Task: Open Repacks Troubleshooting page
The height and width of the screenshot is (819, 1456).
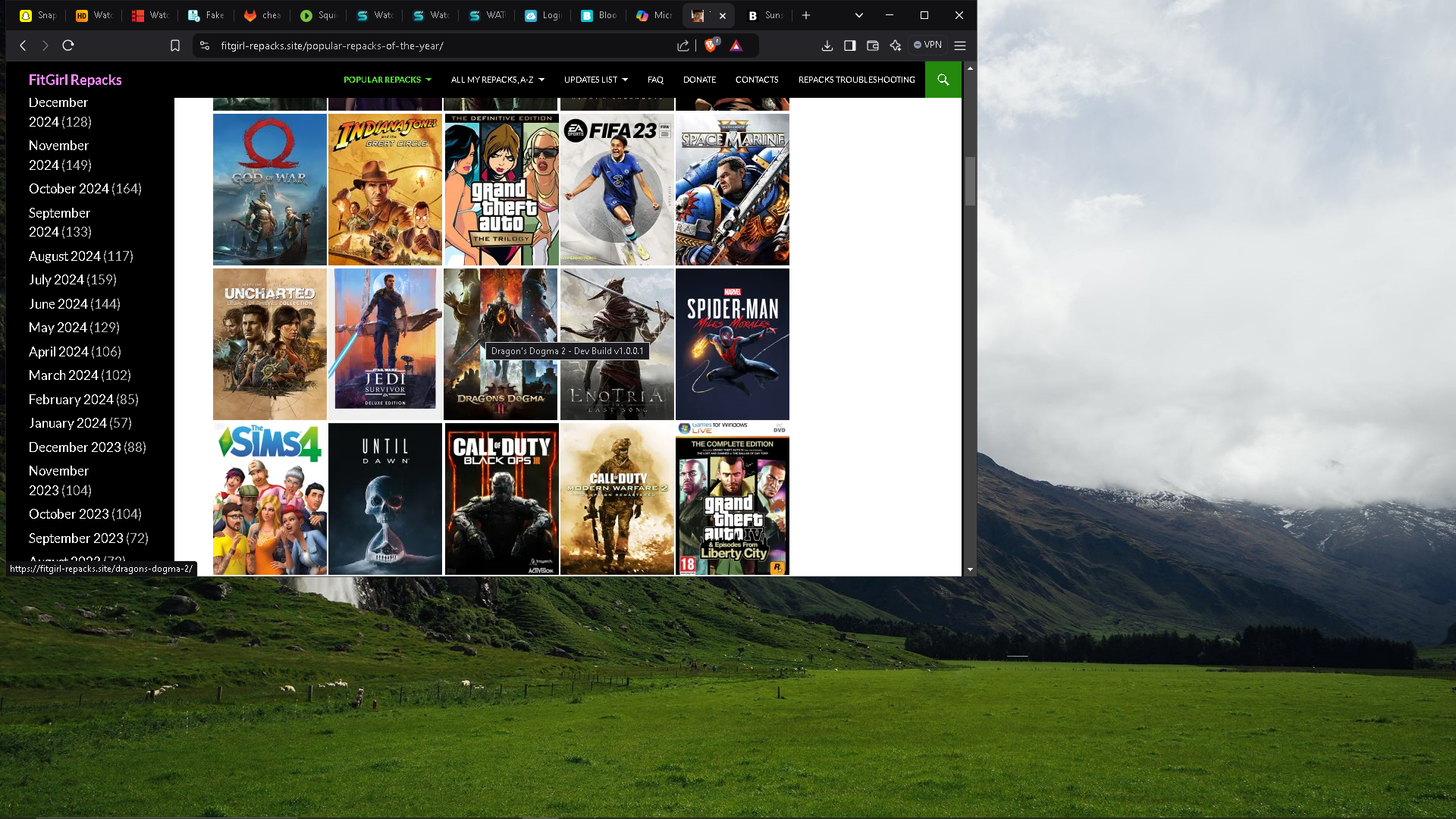Action: click(x=857, y=80)
